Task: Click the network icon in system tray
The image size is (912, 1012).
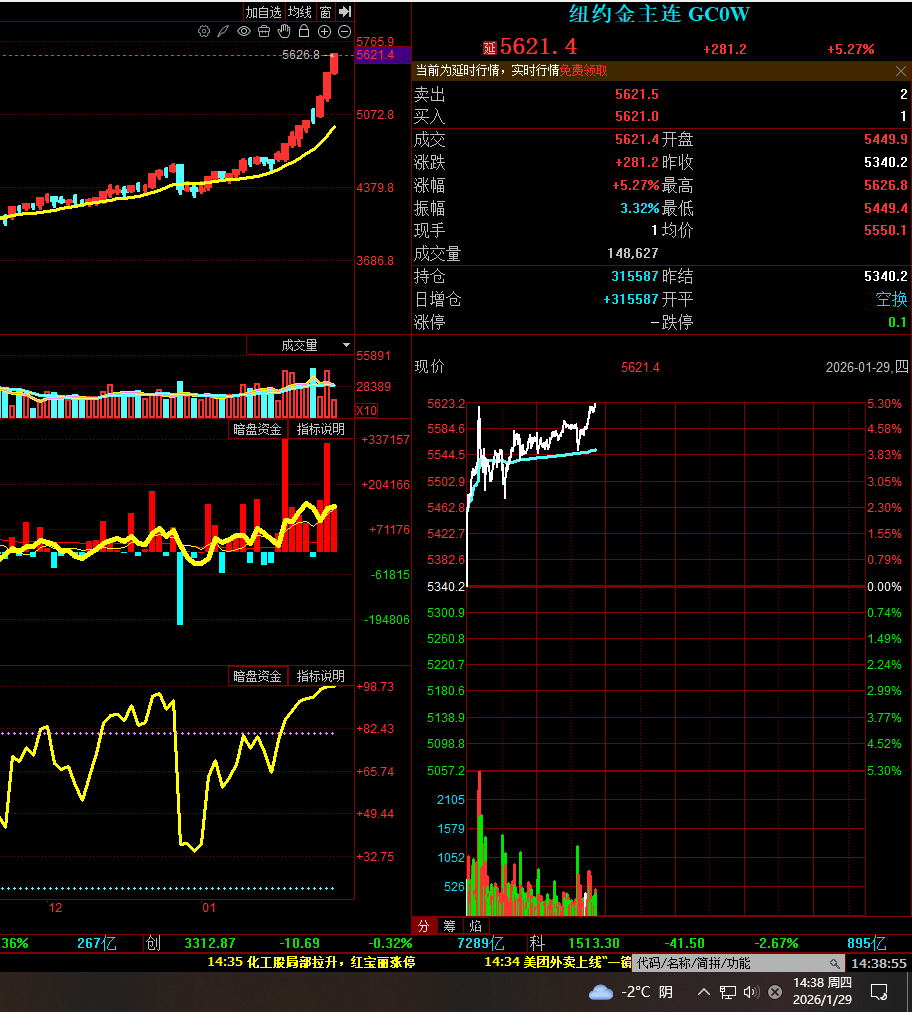Action: (728, 992)
